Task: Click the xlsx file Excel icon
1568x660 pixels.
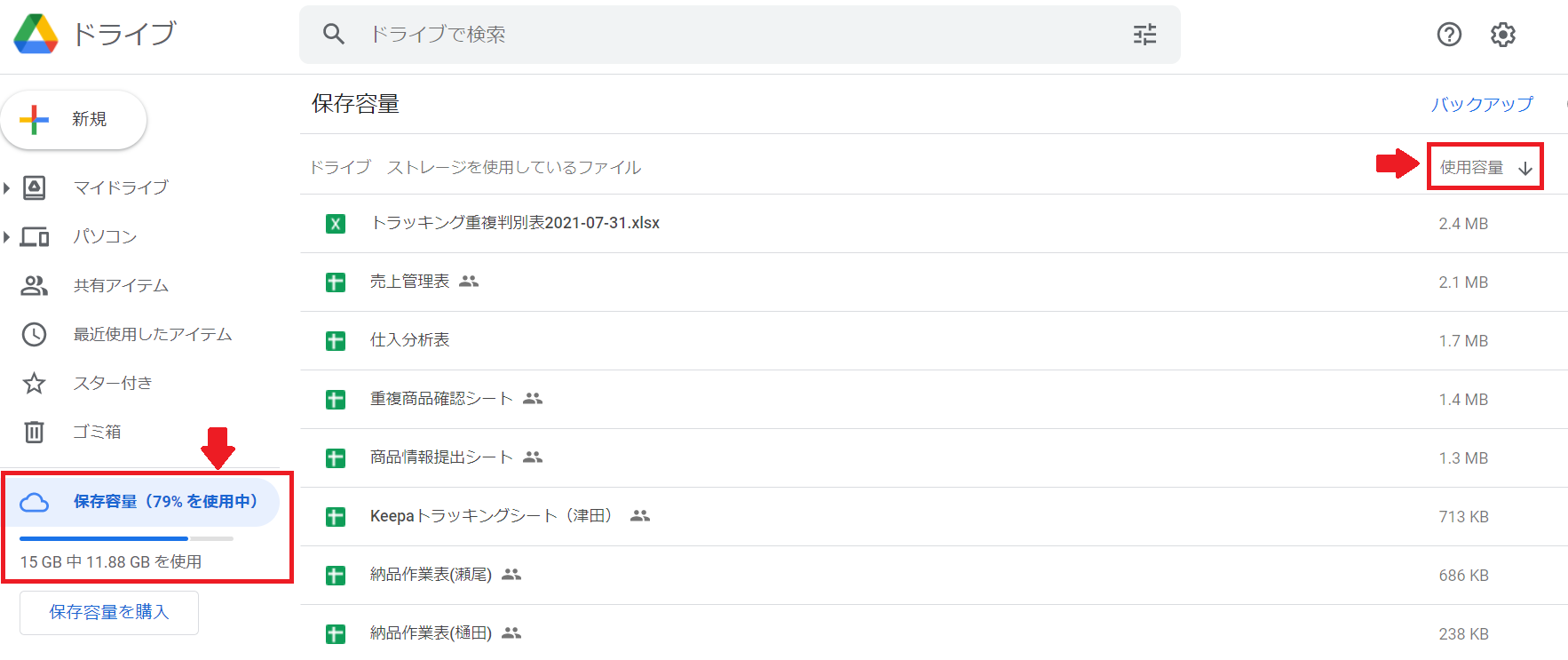Action: coord(336,224)
